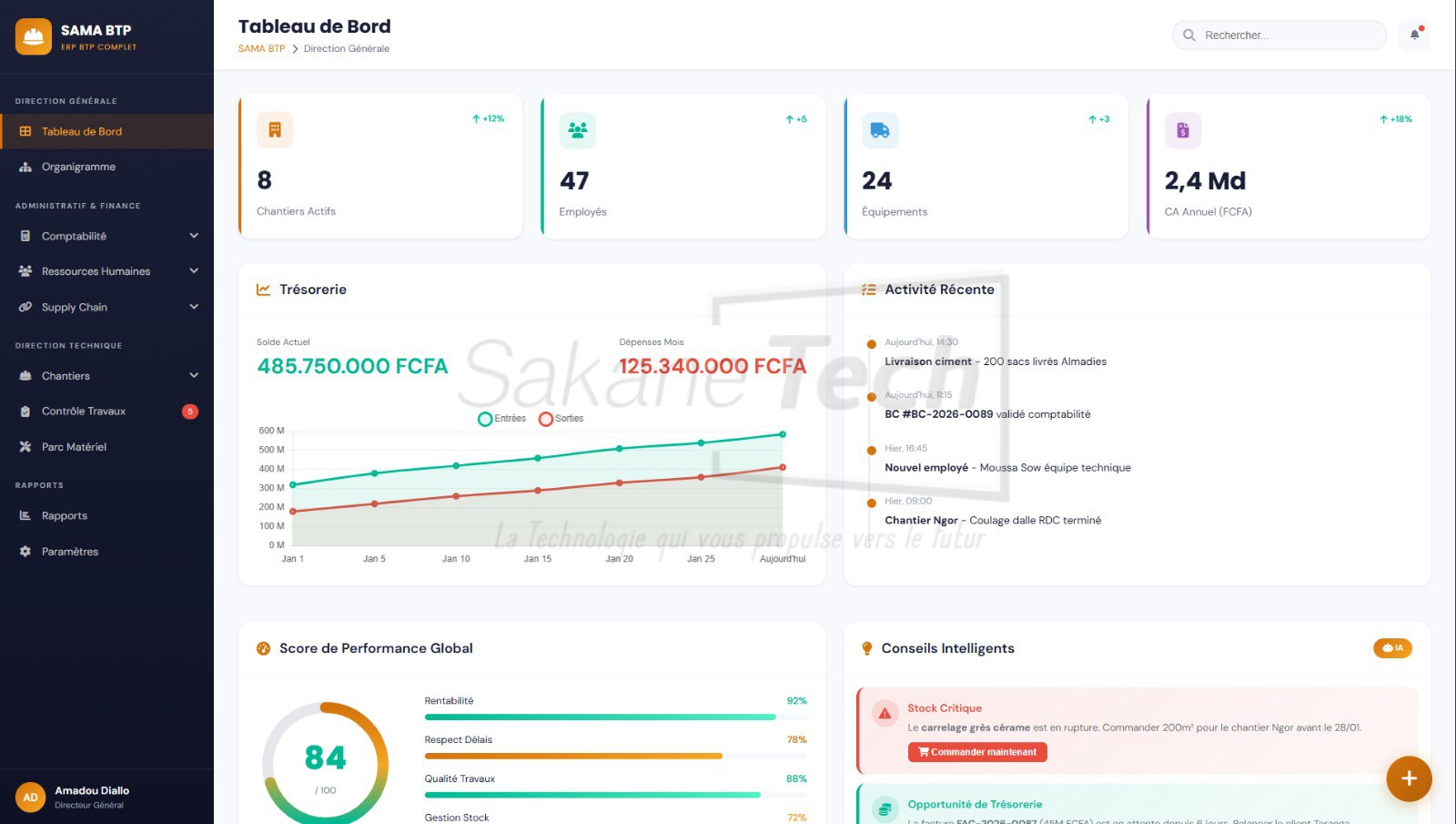The height and width of the screenshot is (824, 1456).
Task: Click the 2,4 Md revenue figure
Action: [x=1205, y=180]
